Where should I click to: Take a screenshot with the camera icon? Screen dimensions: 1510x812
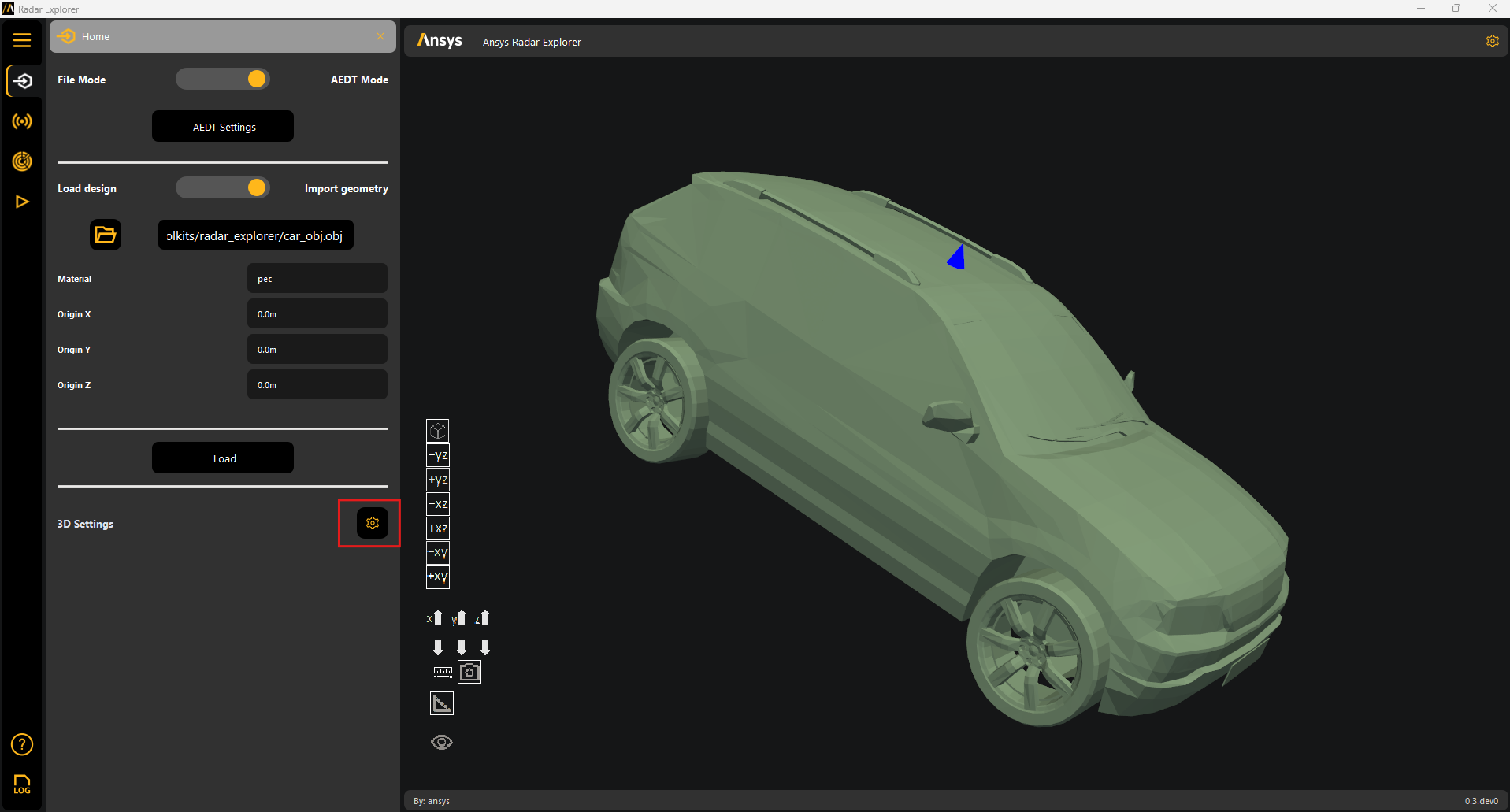click(469, 672)
